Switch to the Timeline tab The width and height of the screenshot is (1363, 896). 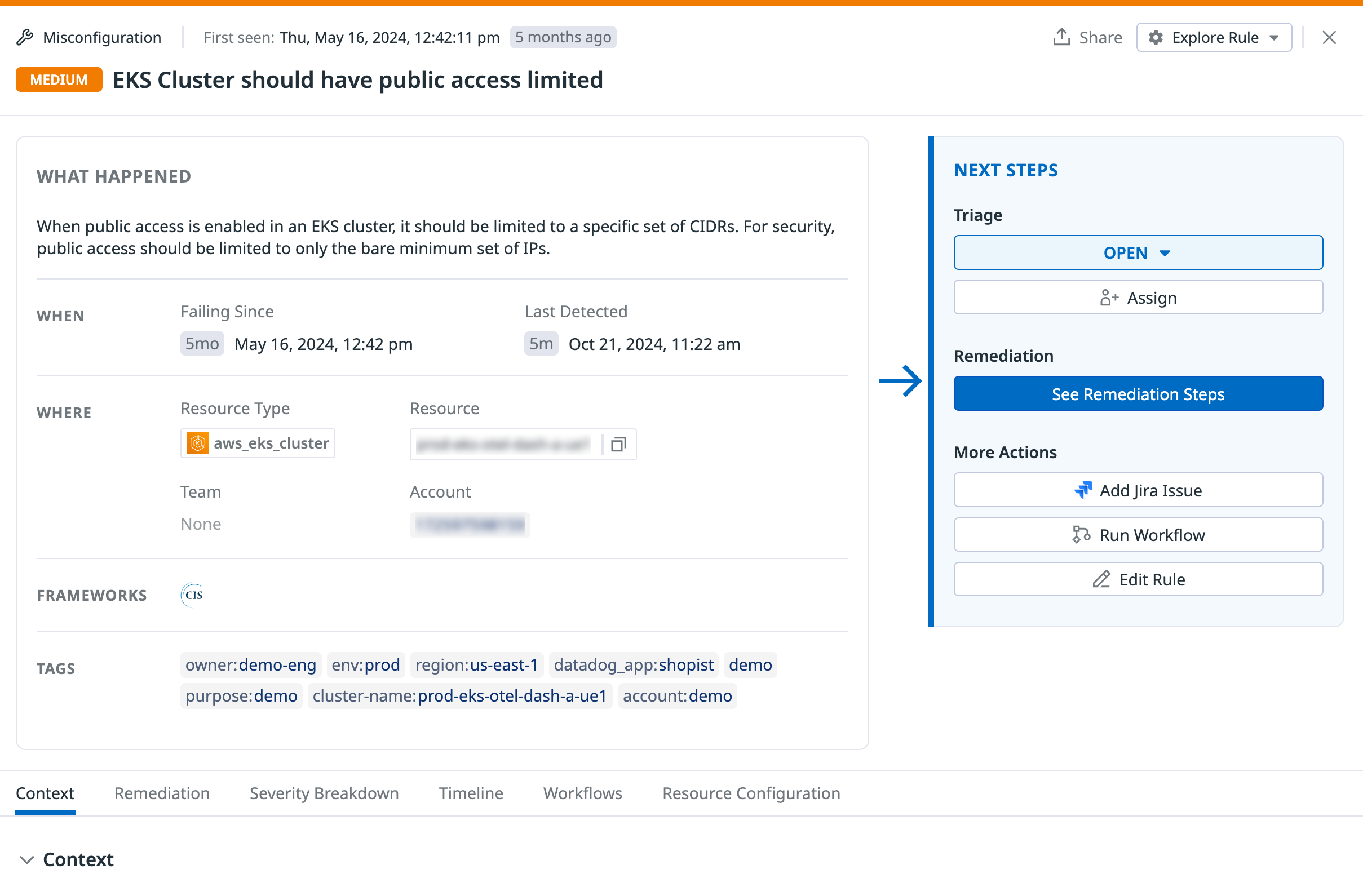[x=471, y=793]
